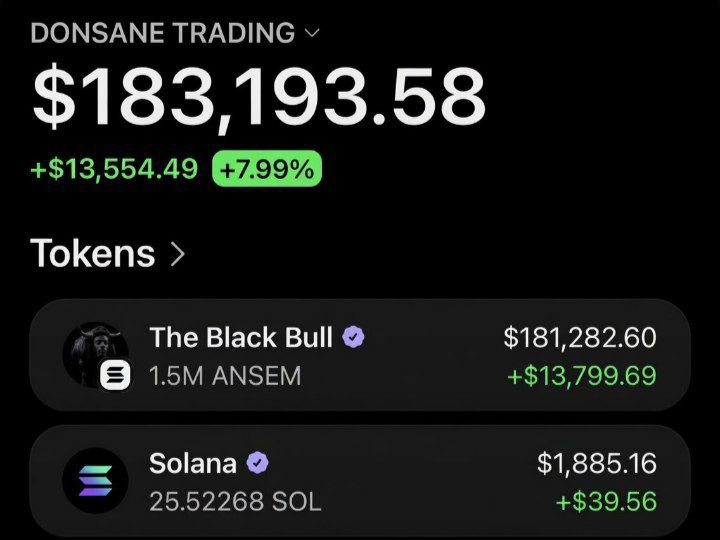This screenshot has width=720, height=540.
Task: Tap the Tokens section heading
Action: point(93,253)
